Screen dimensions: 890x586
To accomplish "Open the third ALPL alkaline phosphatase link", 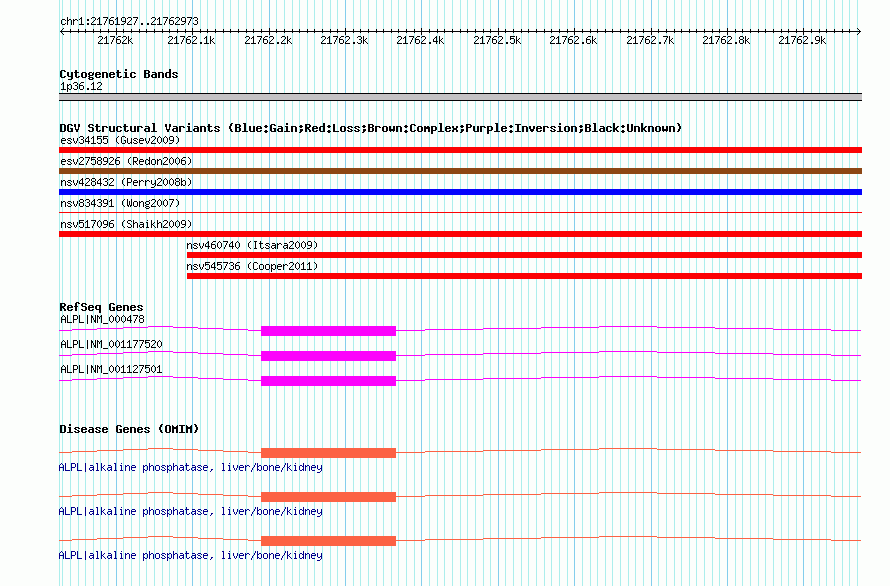I will click(x=191, y=555).
